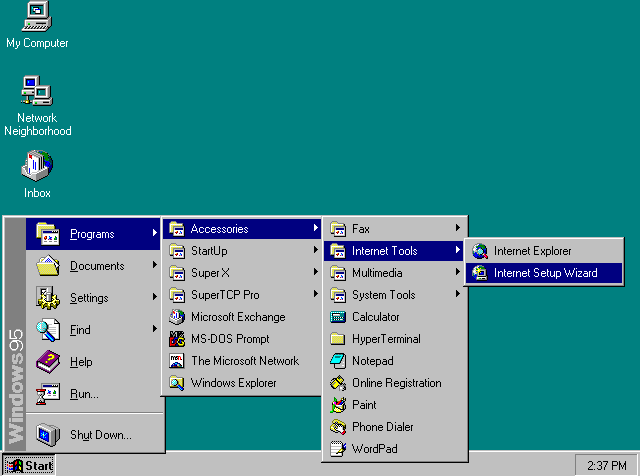Open the Multimedia menu item
Image resolution: width=640 pixels, height=476 pixels.
pos(394,273)
